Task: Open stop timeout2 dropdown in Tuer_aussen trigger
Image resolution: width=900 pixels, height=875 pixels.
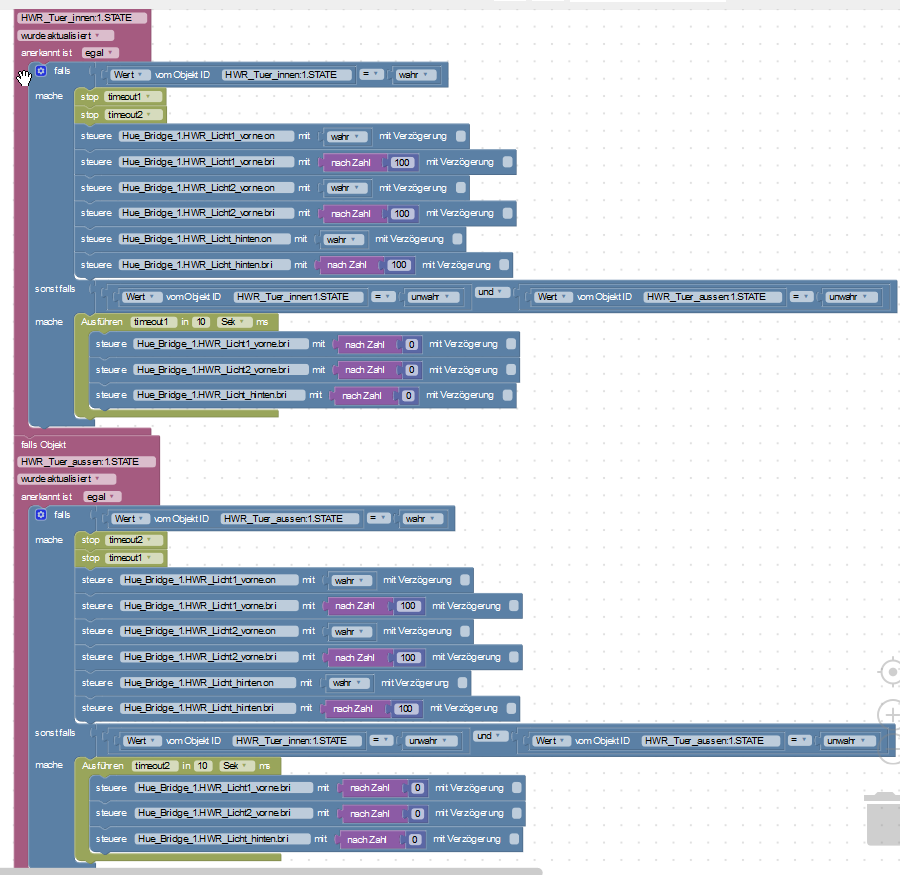Action: tap(135, 540)
